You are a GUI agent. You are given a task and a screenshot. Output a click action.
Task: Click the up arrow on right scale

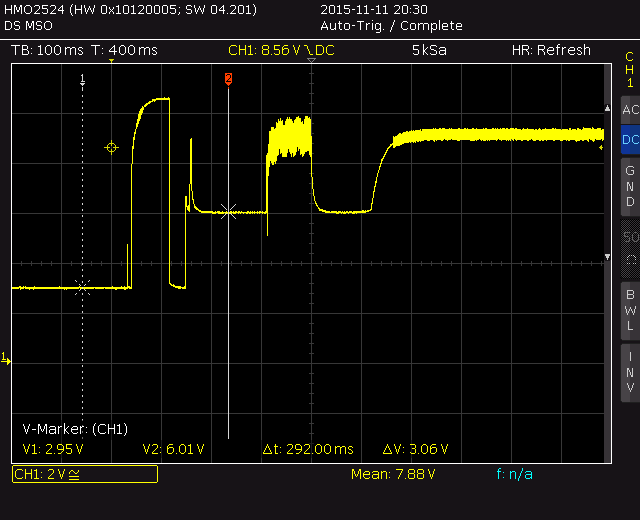tap(607, 108)
